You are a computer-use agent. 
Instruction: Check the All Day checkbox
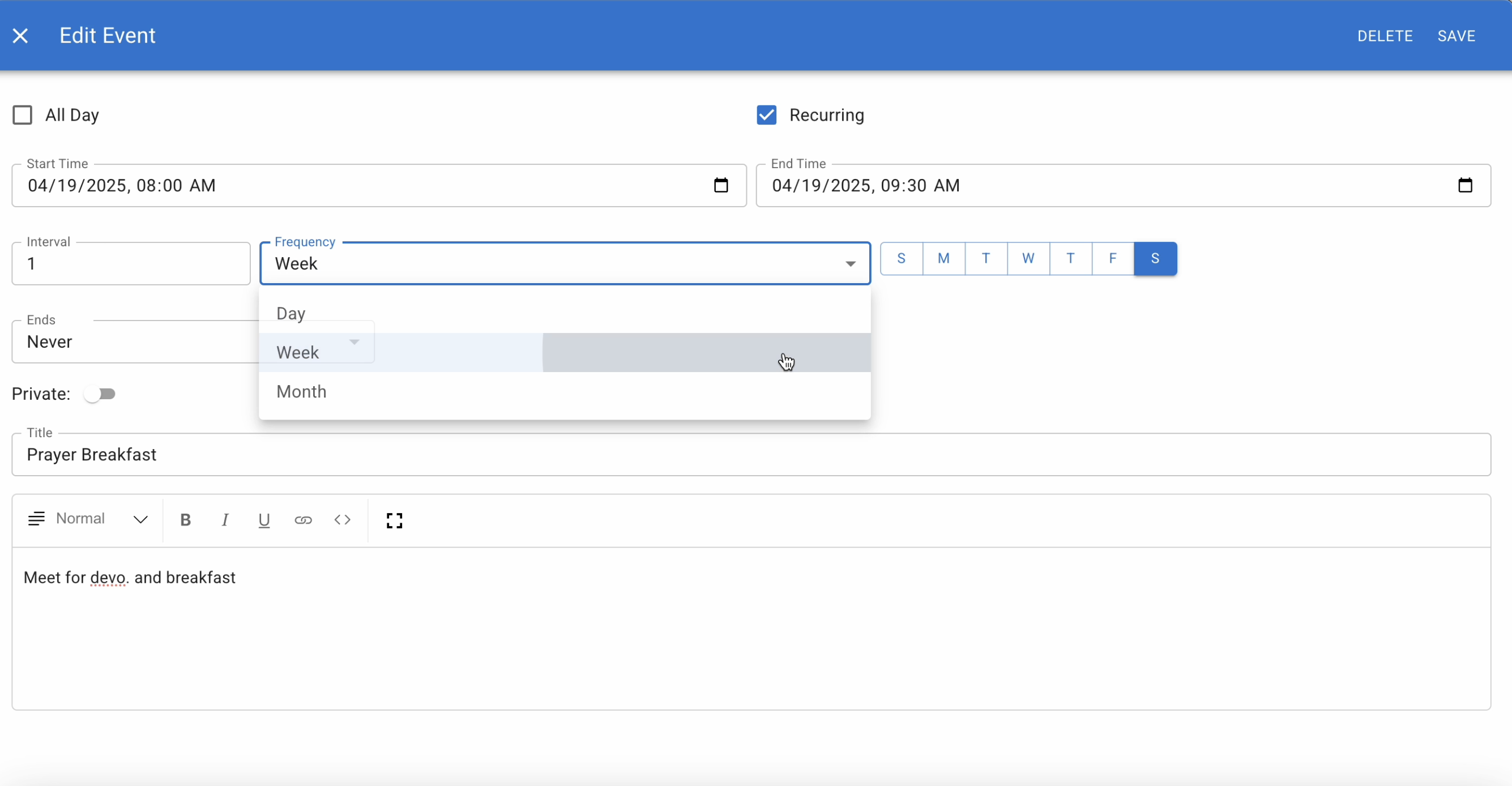22,115
